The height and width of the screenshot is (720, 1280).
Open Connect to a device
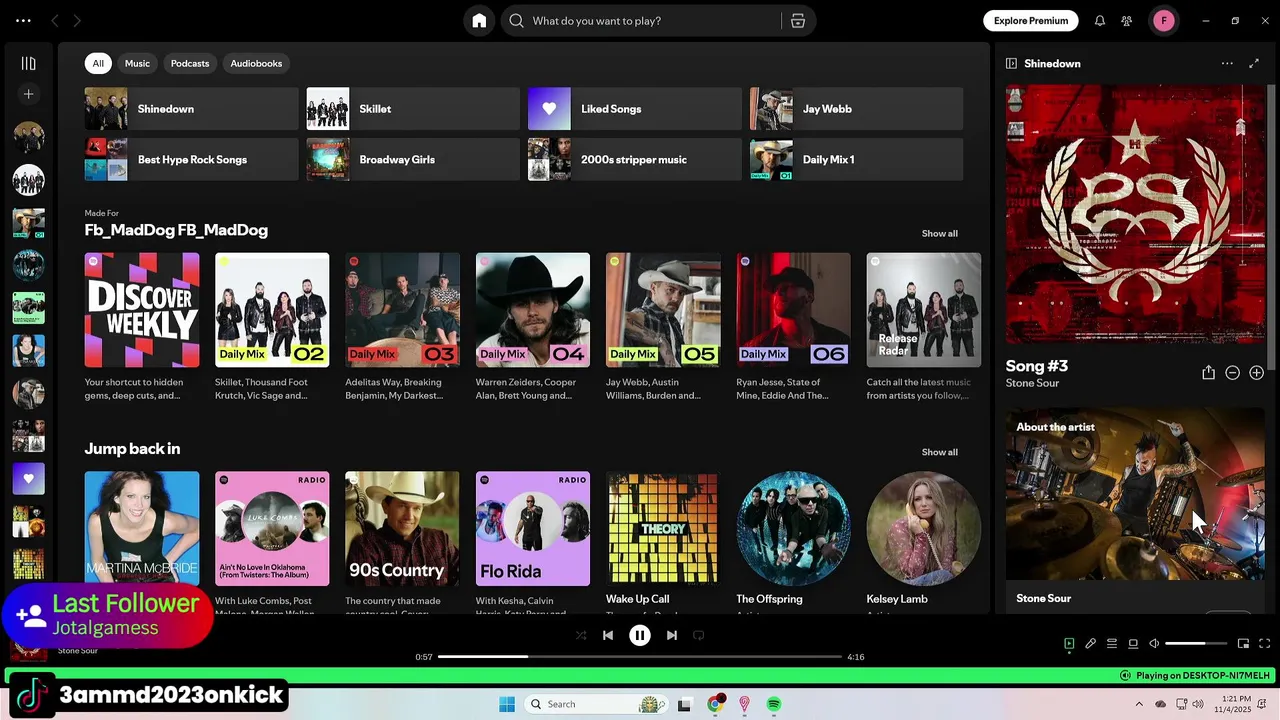[x=1133, y=644]
